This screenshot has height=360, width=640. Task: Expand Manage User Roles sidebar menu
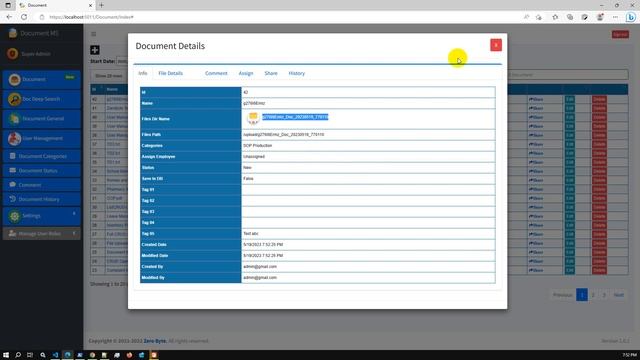(42, 233)
